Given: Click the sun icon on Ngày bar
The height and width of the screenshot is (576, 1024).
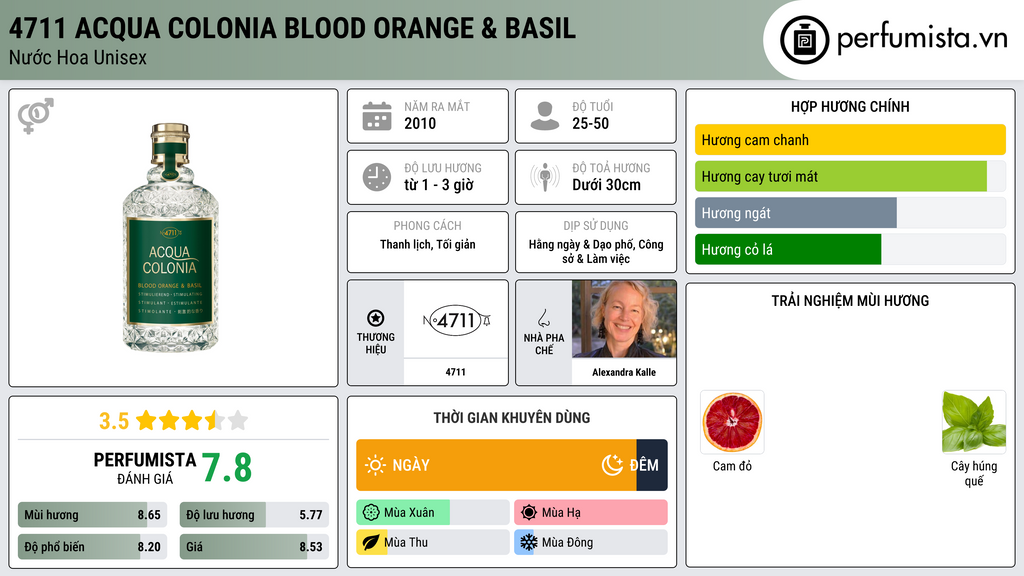Looking at the screenshot, I should pos(375,465).
